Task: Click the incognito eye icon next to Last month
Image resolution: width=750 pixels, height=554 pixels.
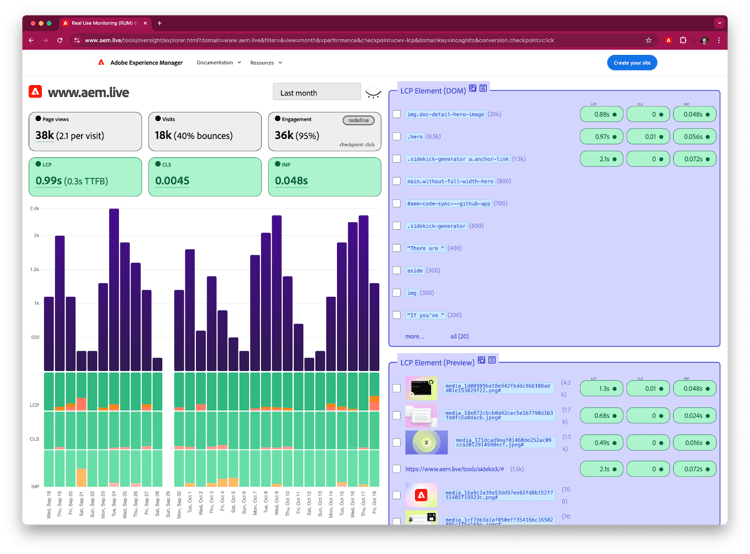Action: point(373,93)
